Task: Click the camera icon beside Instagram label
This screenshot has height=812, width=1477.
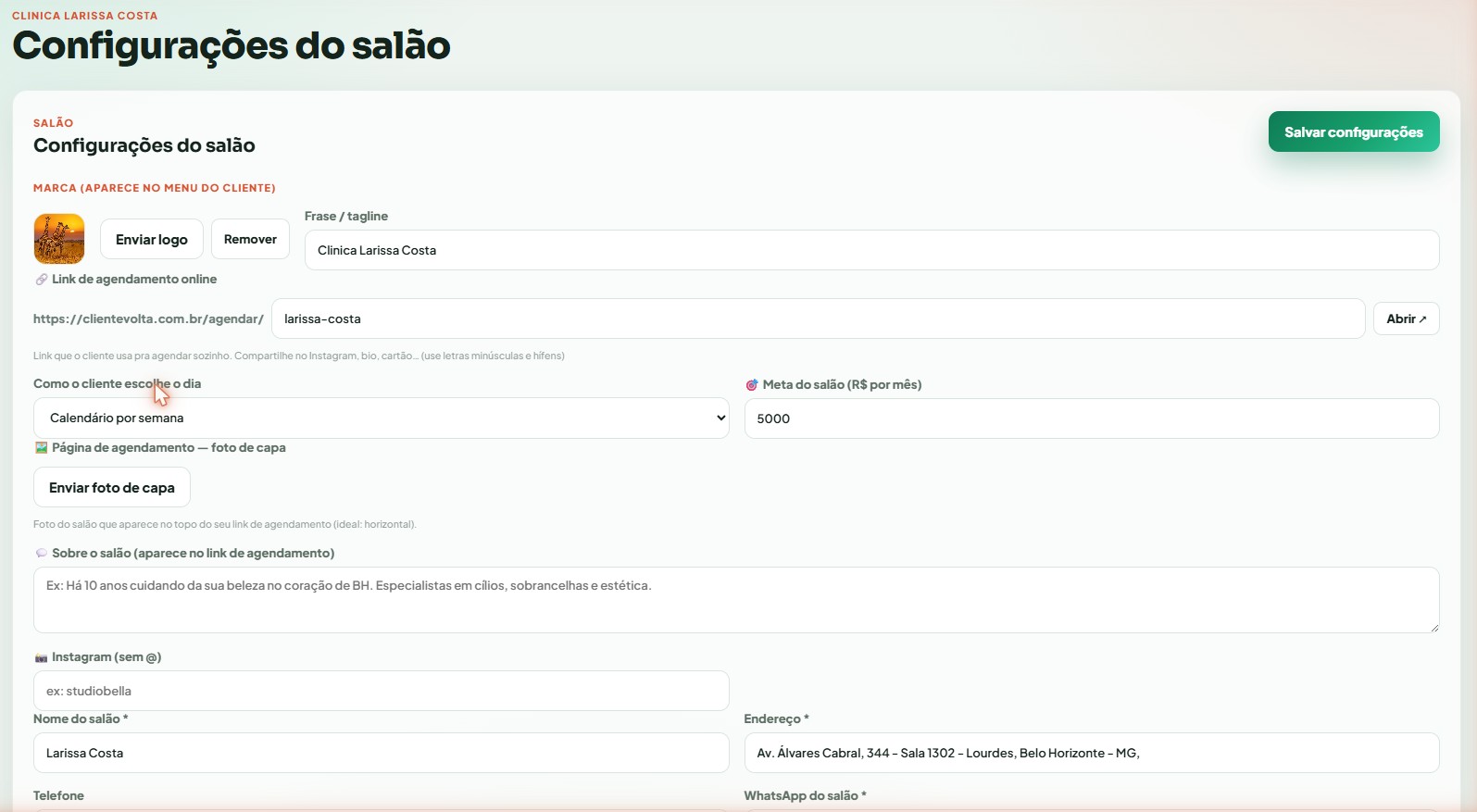Action: 41,657
